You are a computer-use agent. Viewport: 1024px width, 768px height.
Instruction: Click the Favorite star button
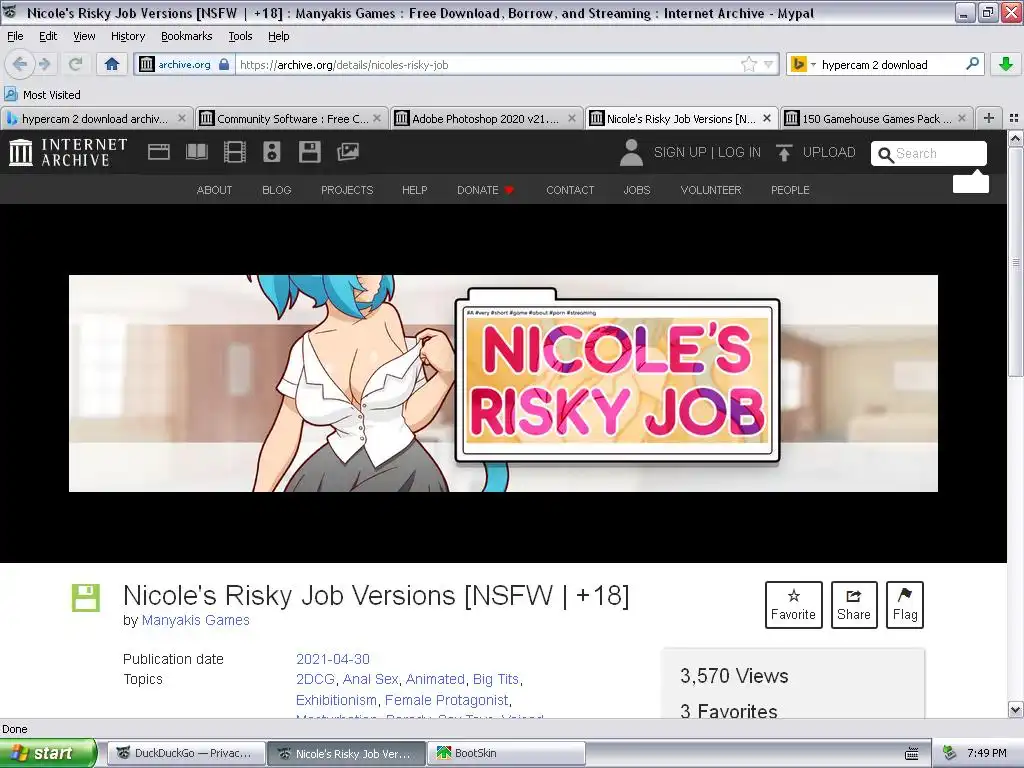tap(793, 605)
